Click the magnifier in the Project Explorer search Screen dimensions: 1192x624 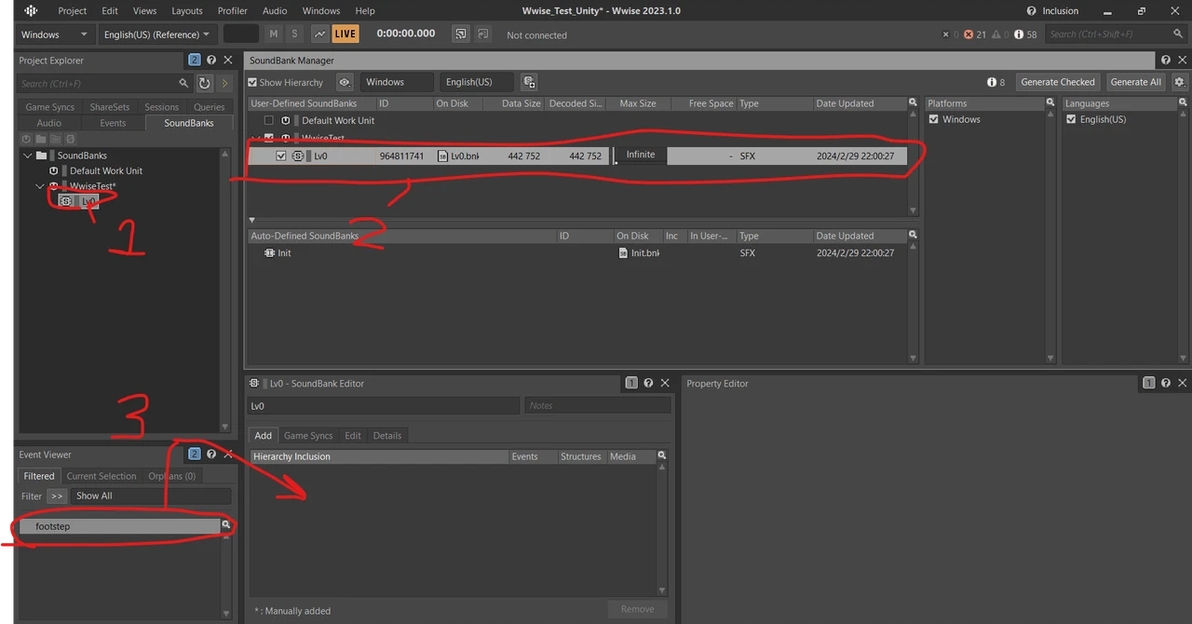[183, 83]
